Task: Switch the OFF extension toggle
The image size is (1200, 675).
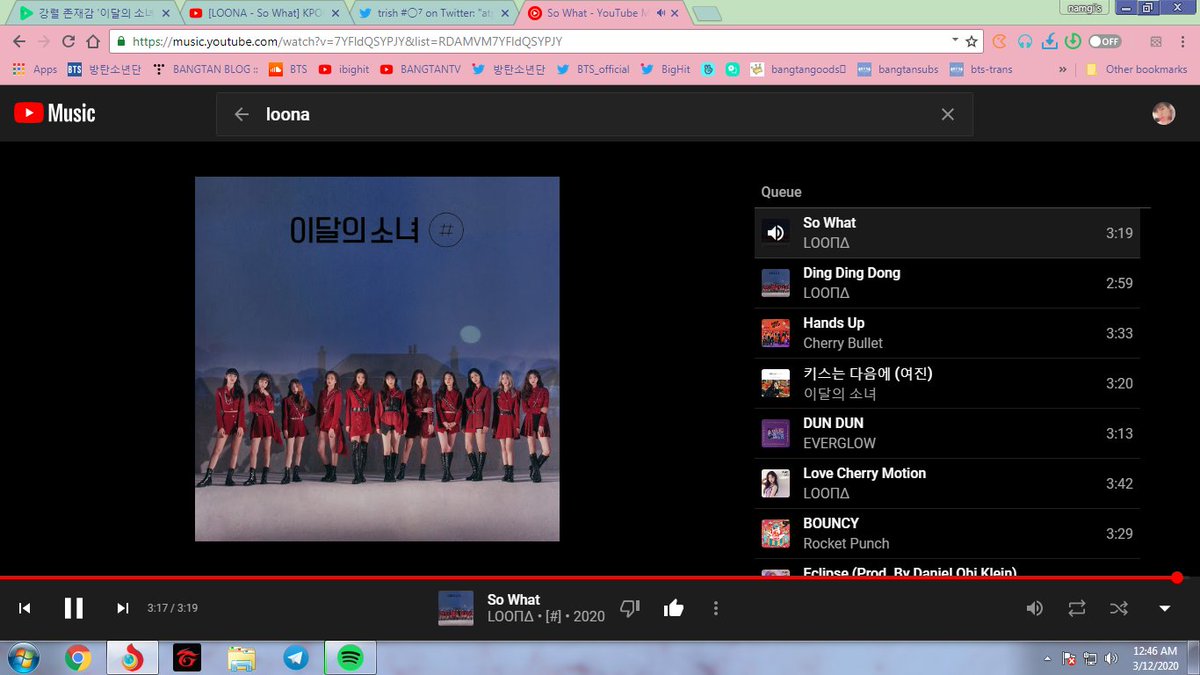Action: coord(1104,42)
